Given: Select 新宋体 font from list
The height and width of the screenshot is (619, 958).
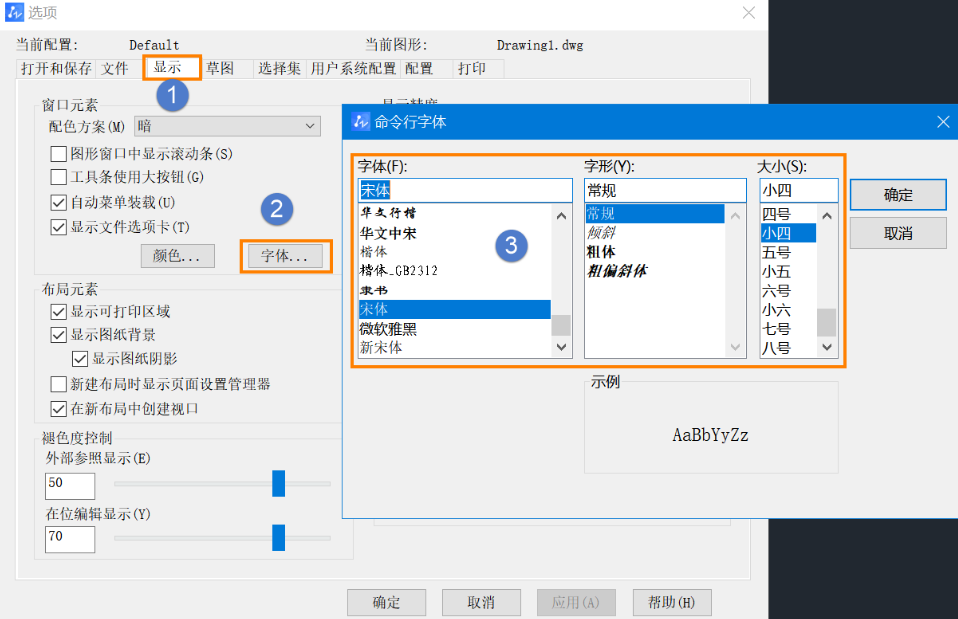Looking at the screenshot, I should click(x=455, y=348).
